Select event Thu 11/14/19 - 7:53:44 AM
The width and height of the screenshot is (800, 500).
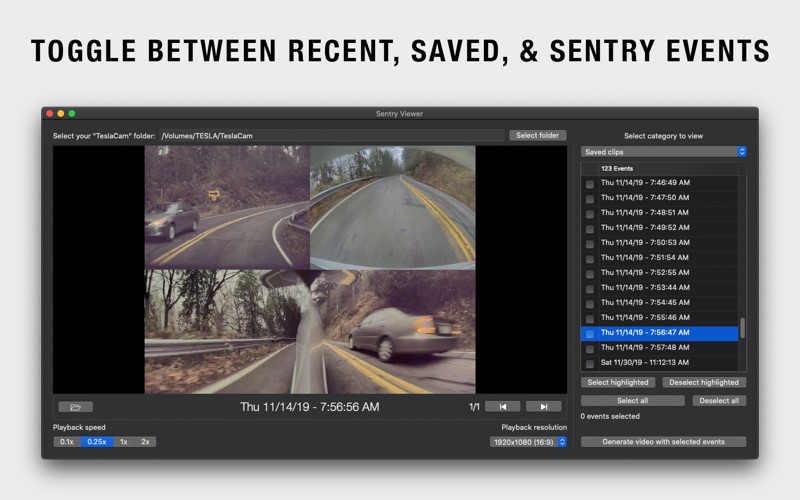pyautogui.click(x=645, y=287)
